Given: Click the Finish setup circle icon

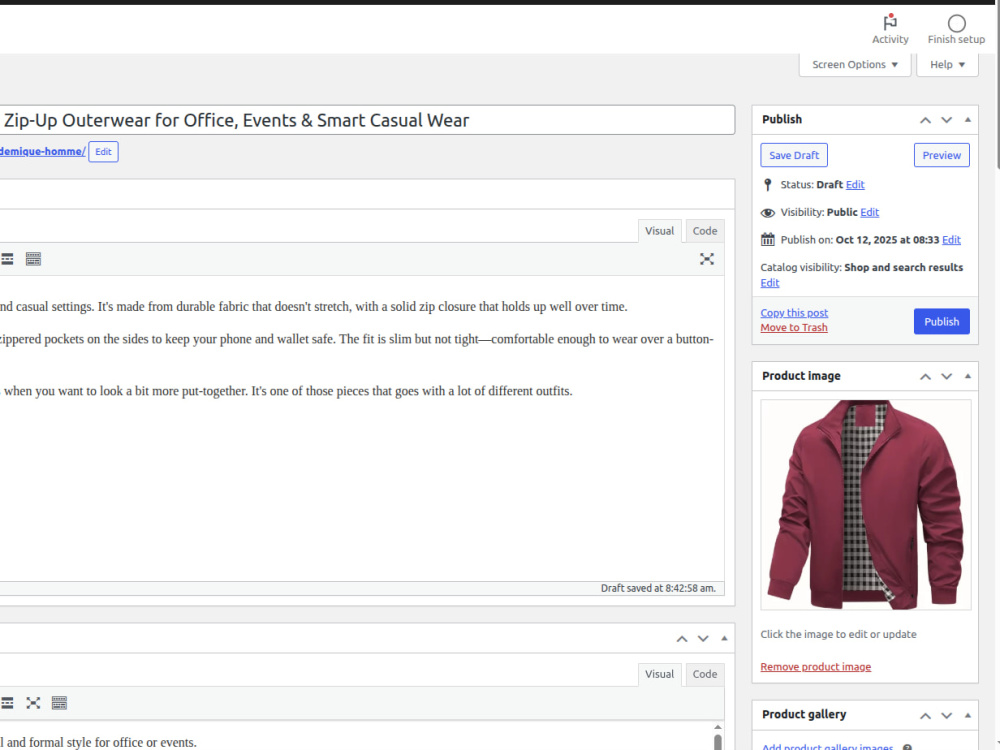Looking at the screenshot, I should [956, 24].
